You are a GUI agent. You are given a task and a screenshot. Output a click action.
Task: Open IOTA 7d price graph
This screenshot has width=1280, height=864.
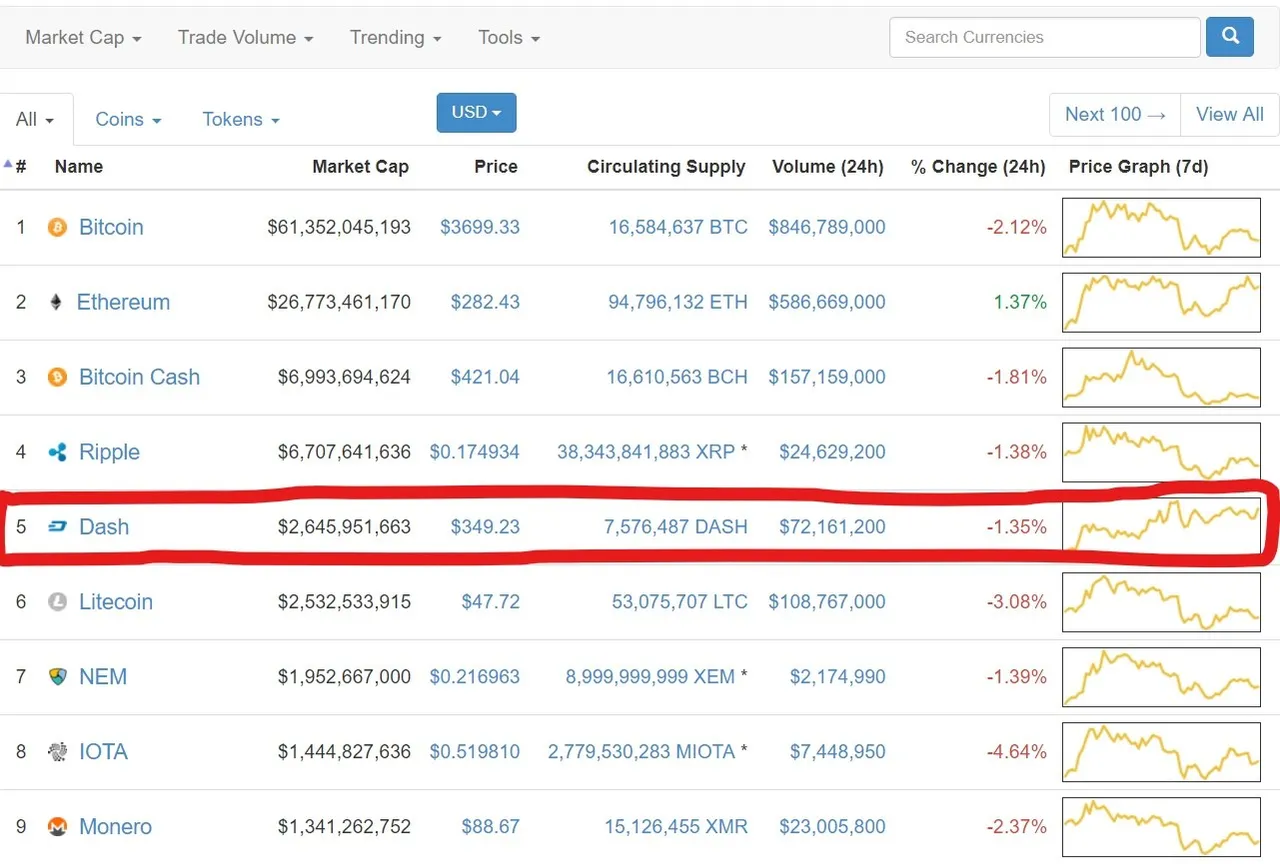[1161, 752]
